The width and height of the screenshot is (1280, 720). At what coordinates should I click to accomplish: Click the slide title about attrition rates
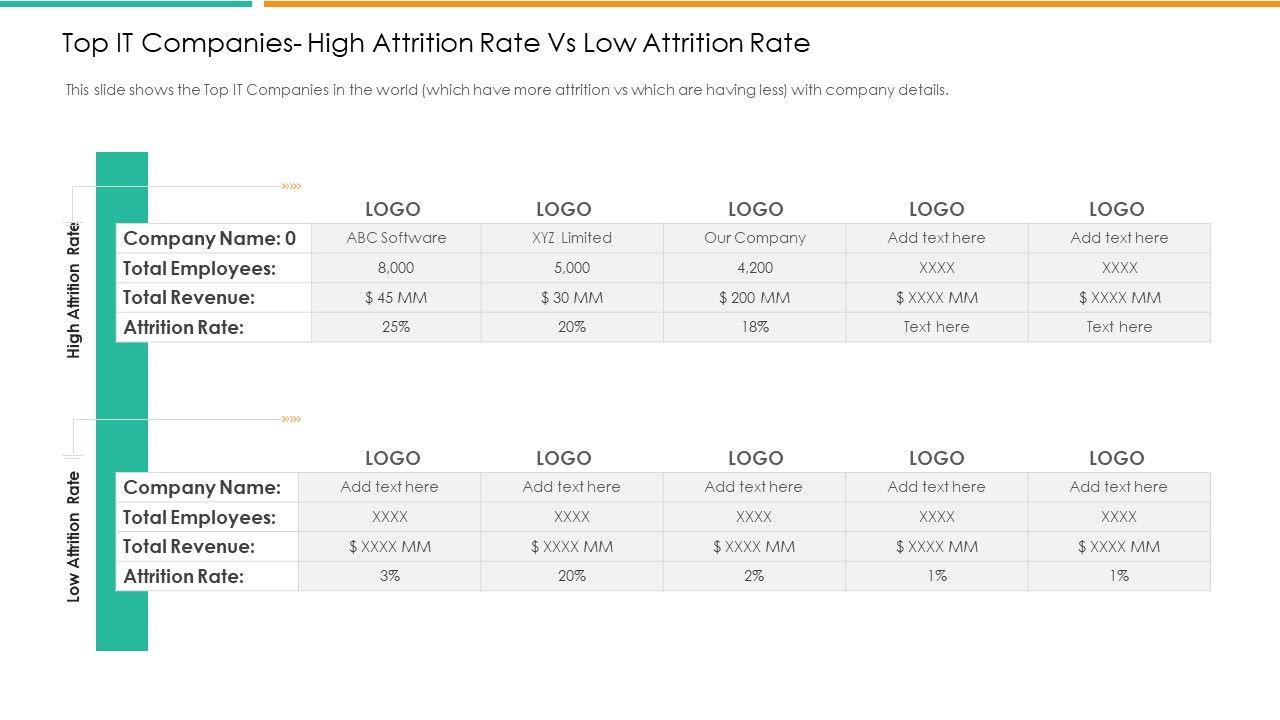pos(436,43)
